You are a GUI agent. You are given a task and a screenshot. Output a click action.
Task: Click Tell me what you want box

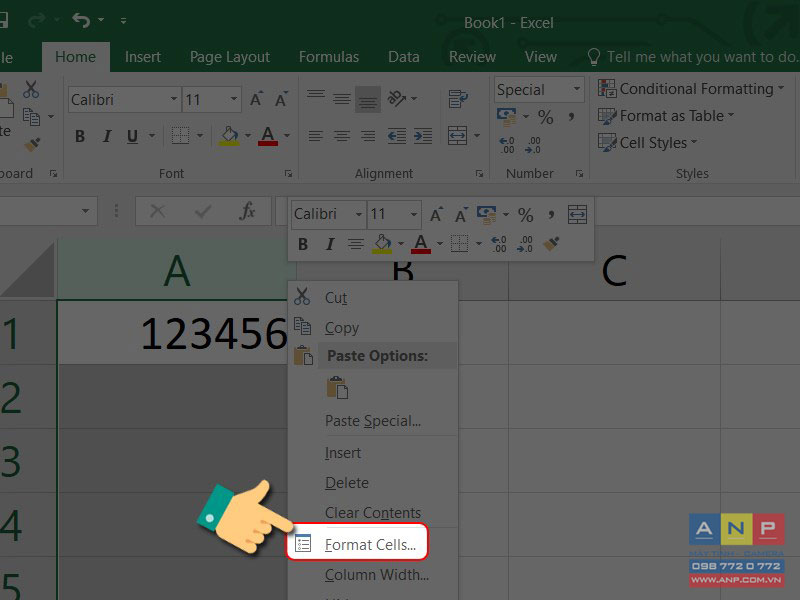coord(692,57)
